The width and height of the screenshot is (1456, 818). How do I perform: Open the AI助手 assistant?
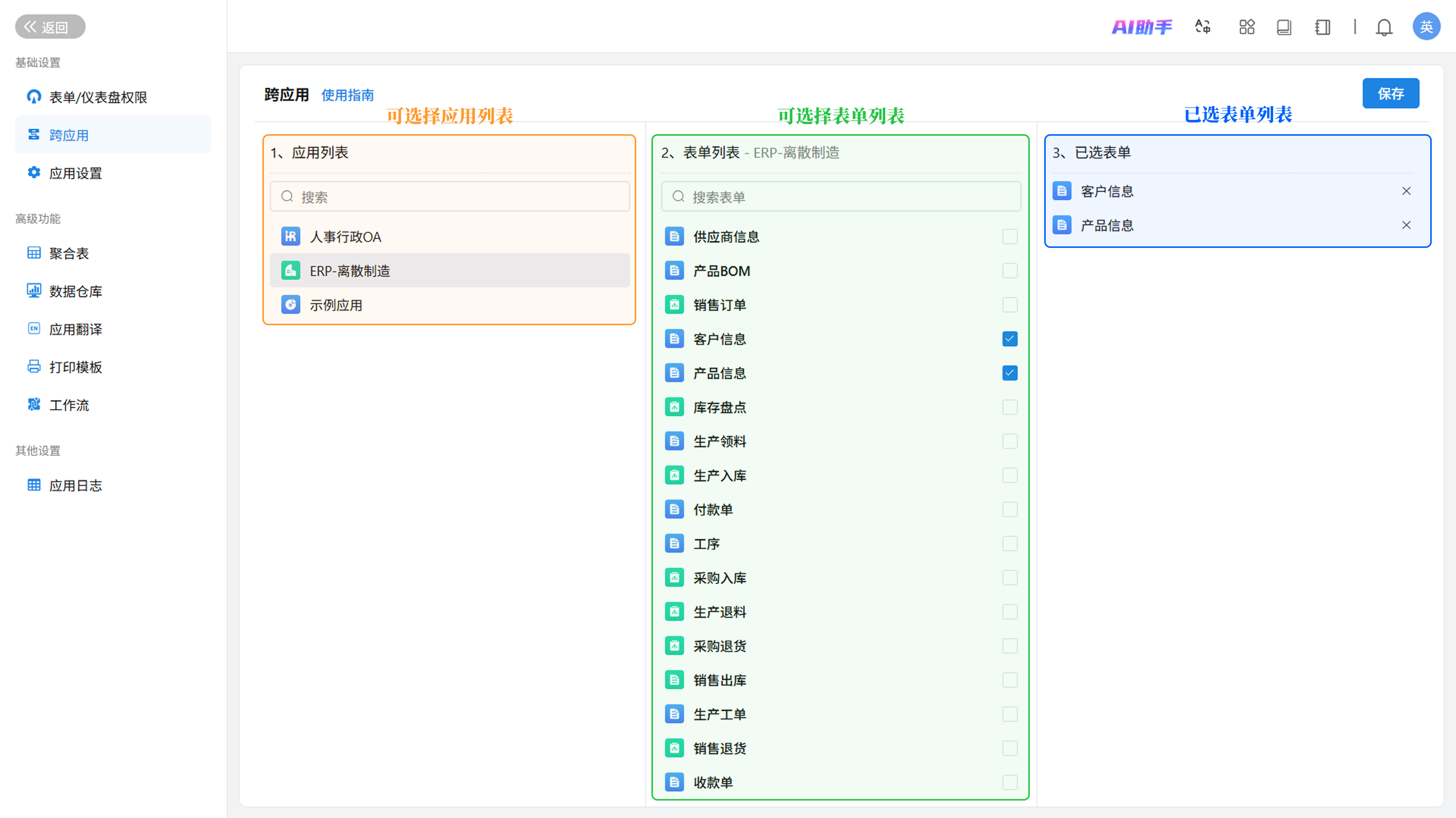(x=1142, y=27)
